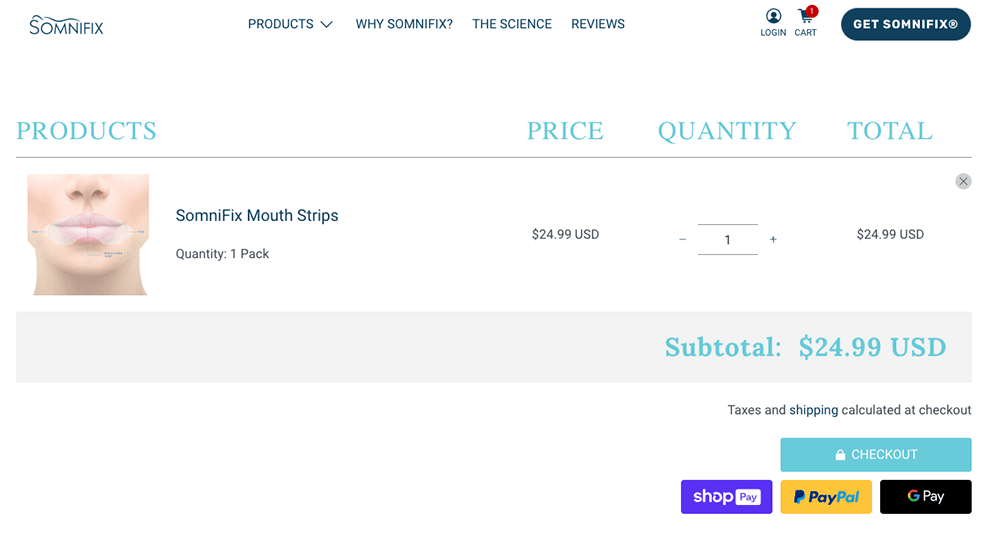The image size is (1000, 543).
Task: Open the Why SomniFix? page
Action: [404, 24]
